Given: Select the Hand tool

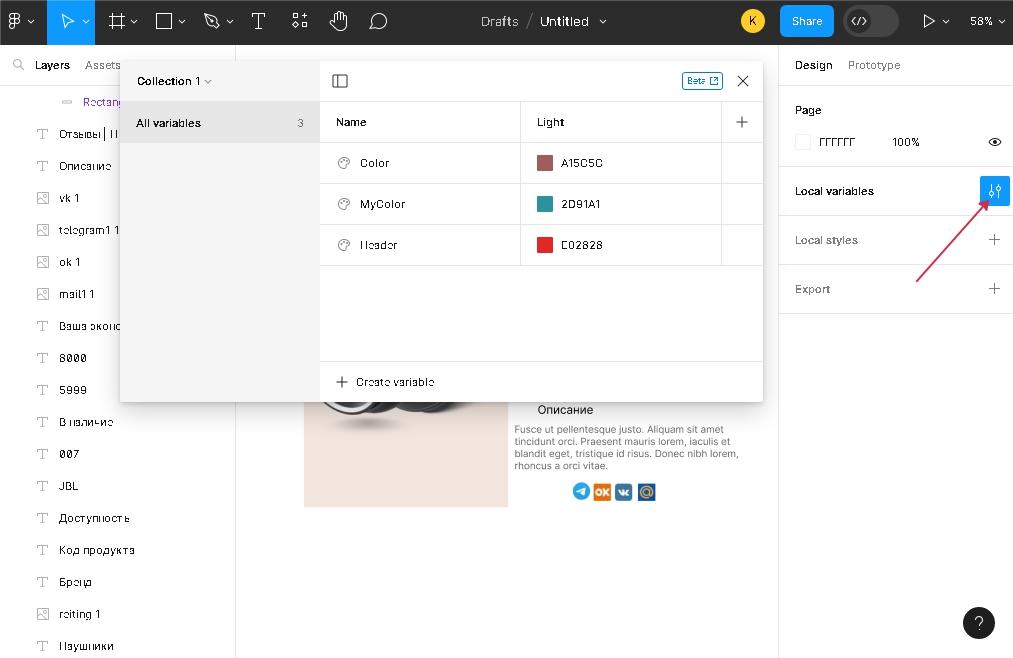Looking at the screenshot, I should point(339,21).
